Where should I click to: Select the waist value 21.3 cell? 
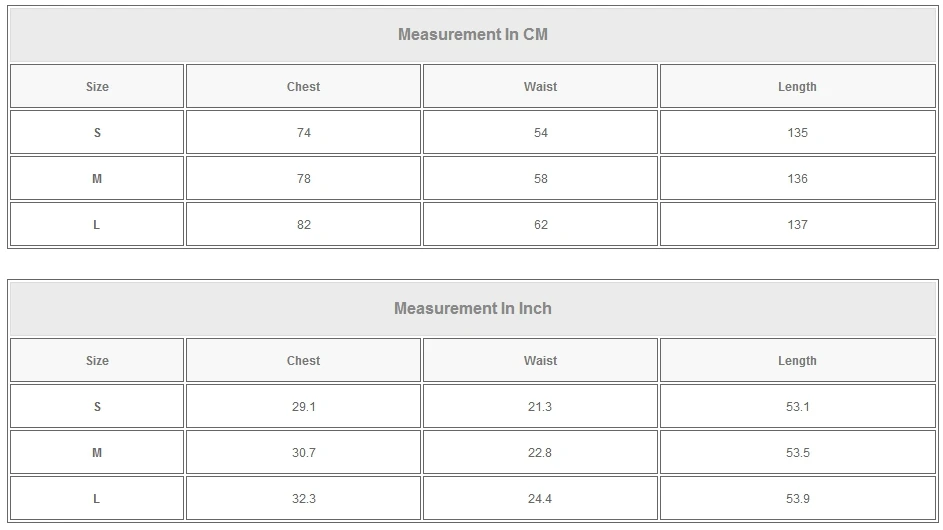point(540,407)
